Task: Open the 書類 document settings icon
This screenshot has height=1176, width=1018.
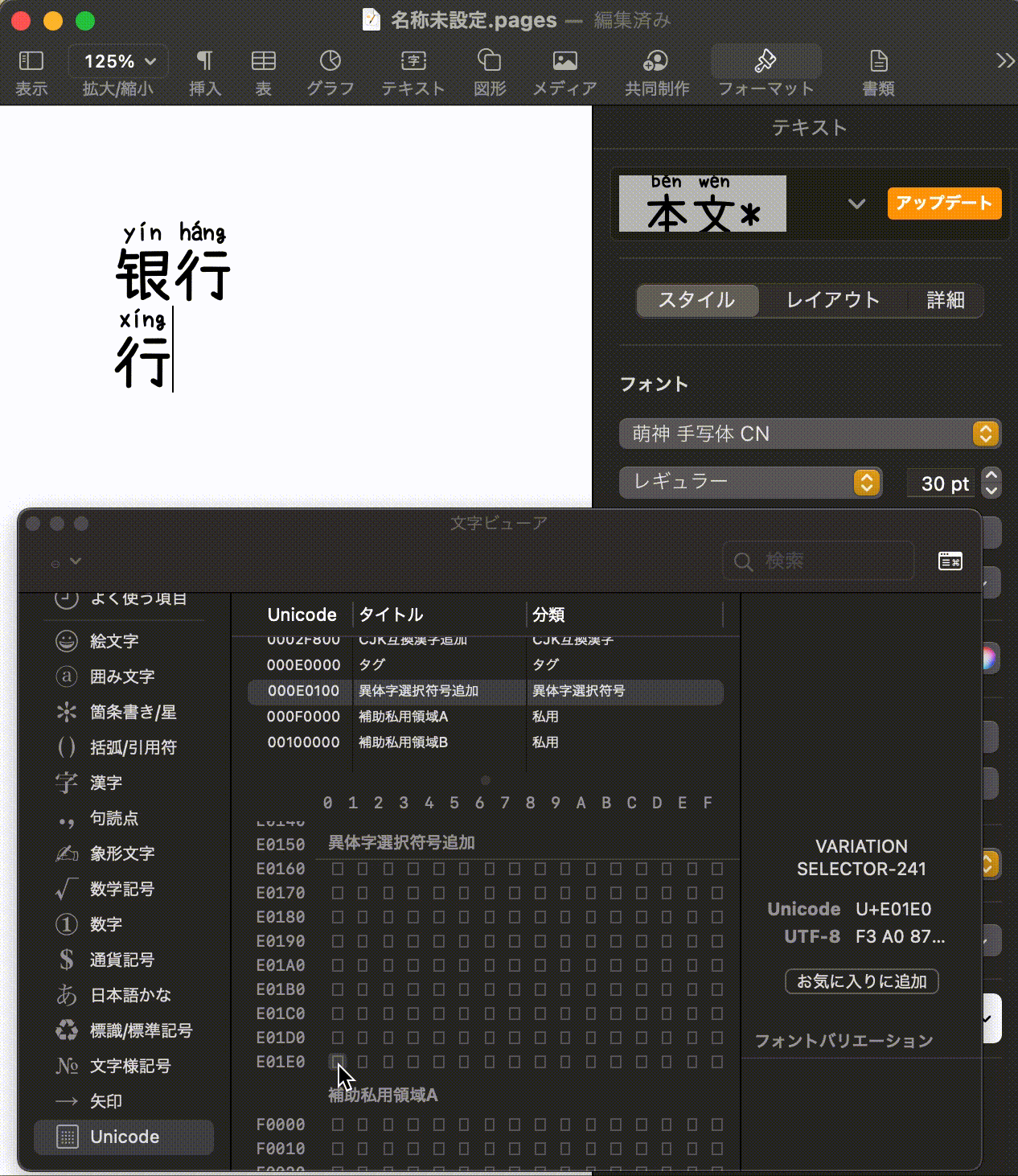Action: pyautogui.click(x=877, y=71)
